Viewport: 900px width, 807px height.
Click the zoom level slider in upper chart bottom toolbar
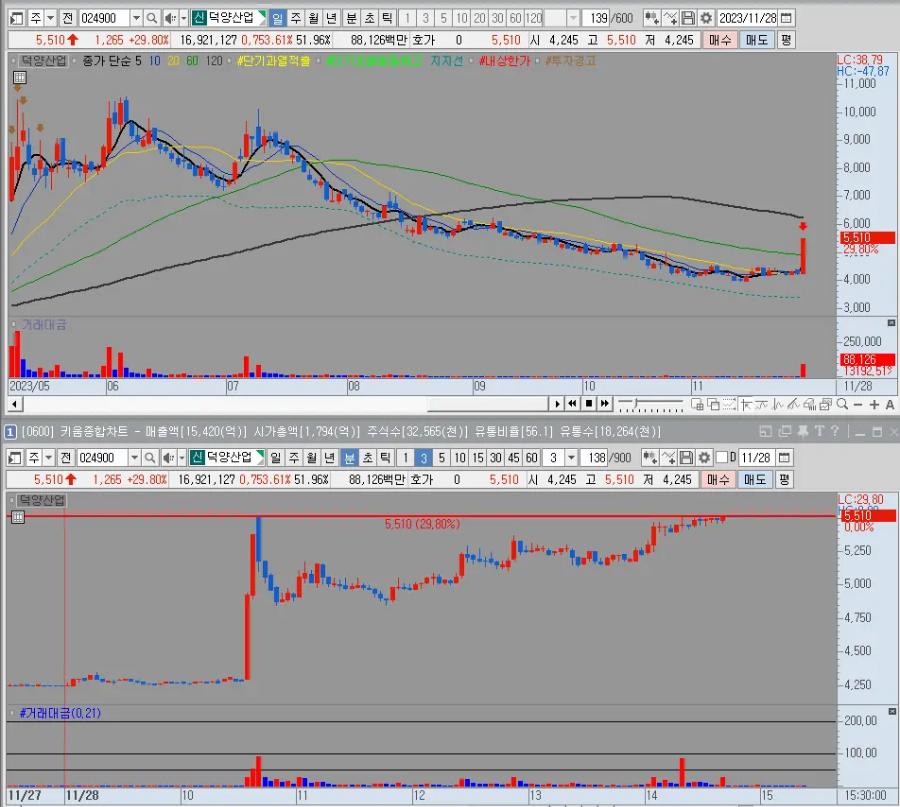tap(651, 405)
